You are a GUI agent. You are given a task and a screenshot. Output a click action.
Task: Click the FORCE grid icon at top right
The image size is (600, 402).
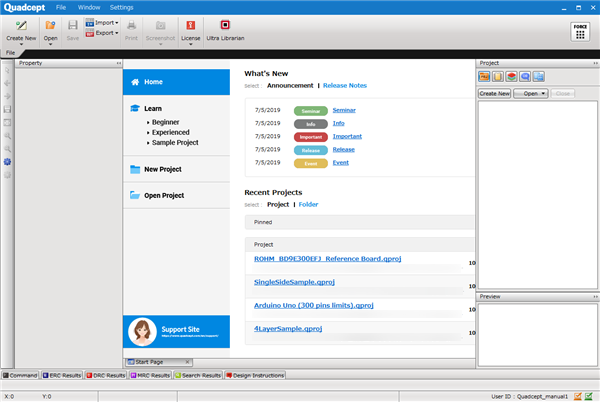[579, 30]
